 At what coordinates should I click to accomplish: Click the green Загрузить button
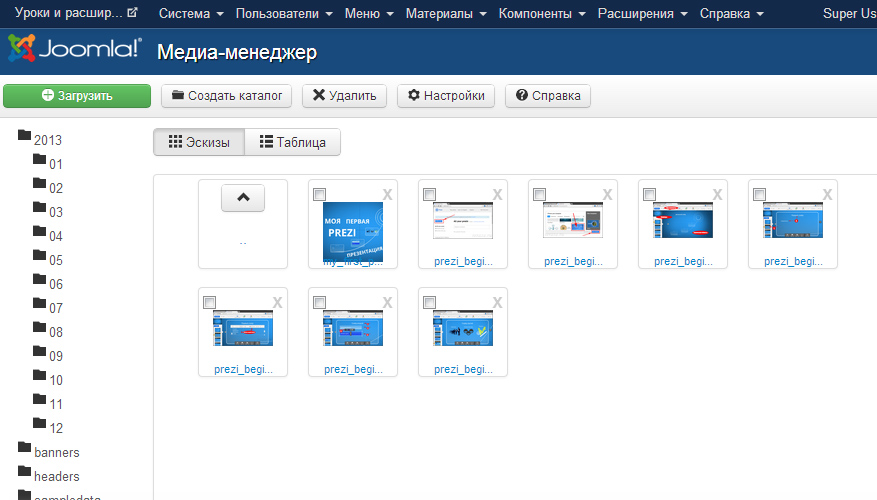[x=77, y=96]
